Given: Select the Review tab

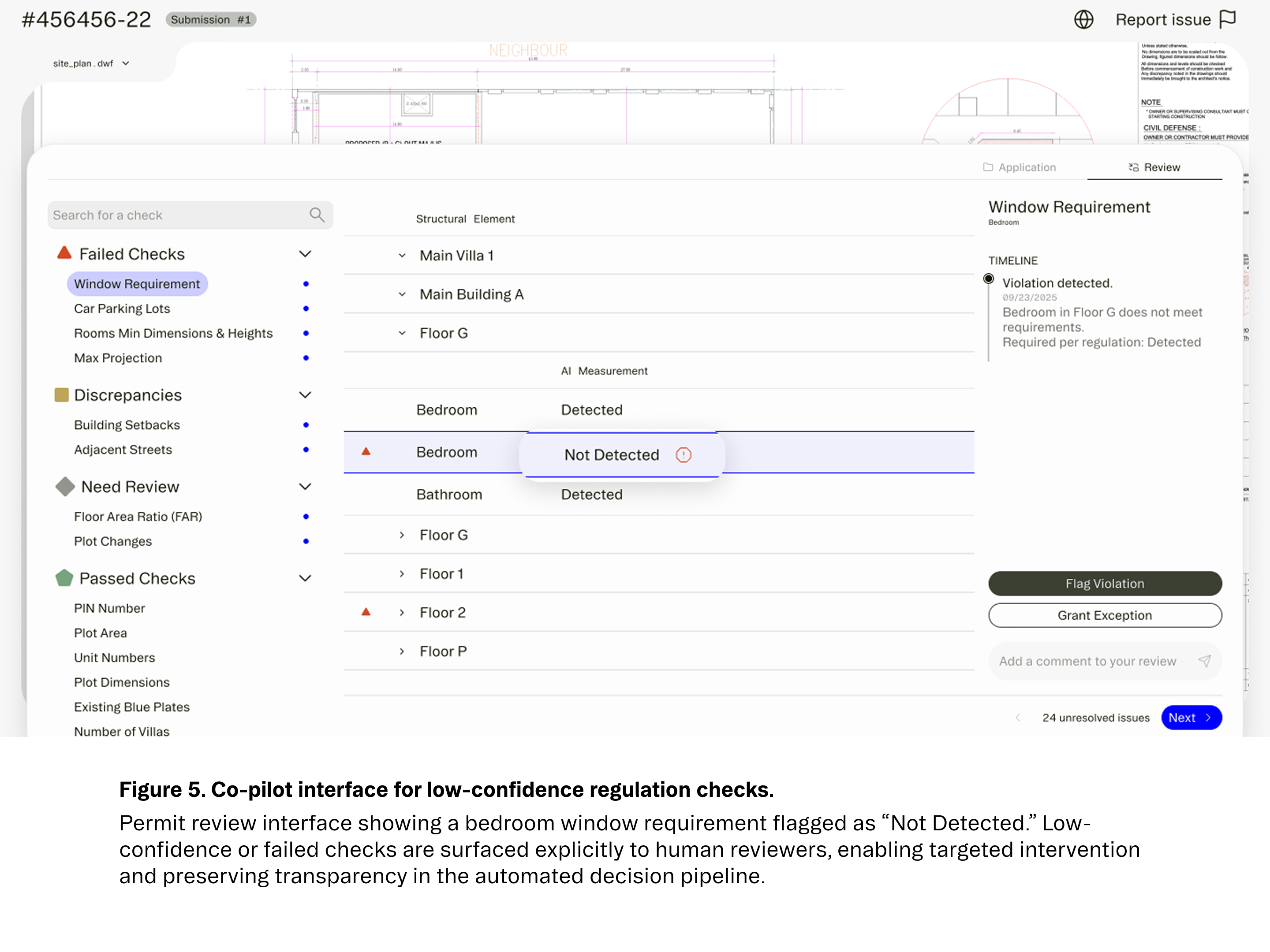Looking at the screenshot, I should point(1154,167).
